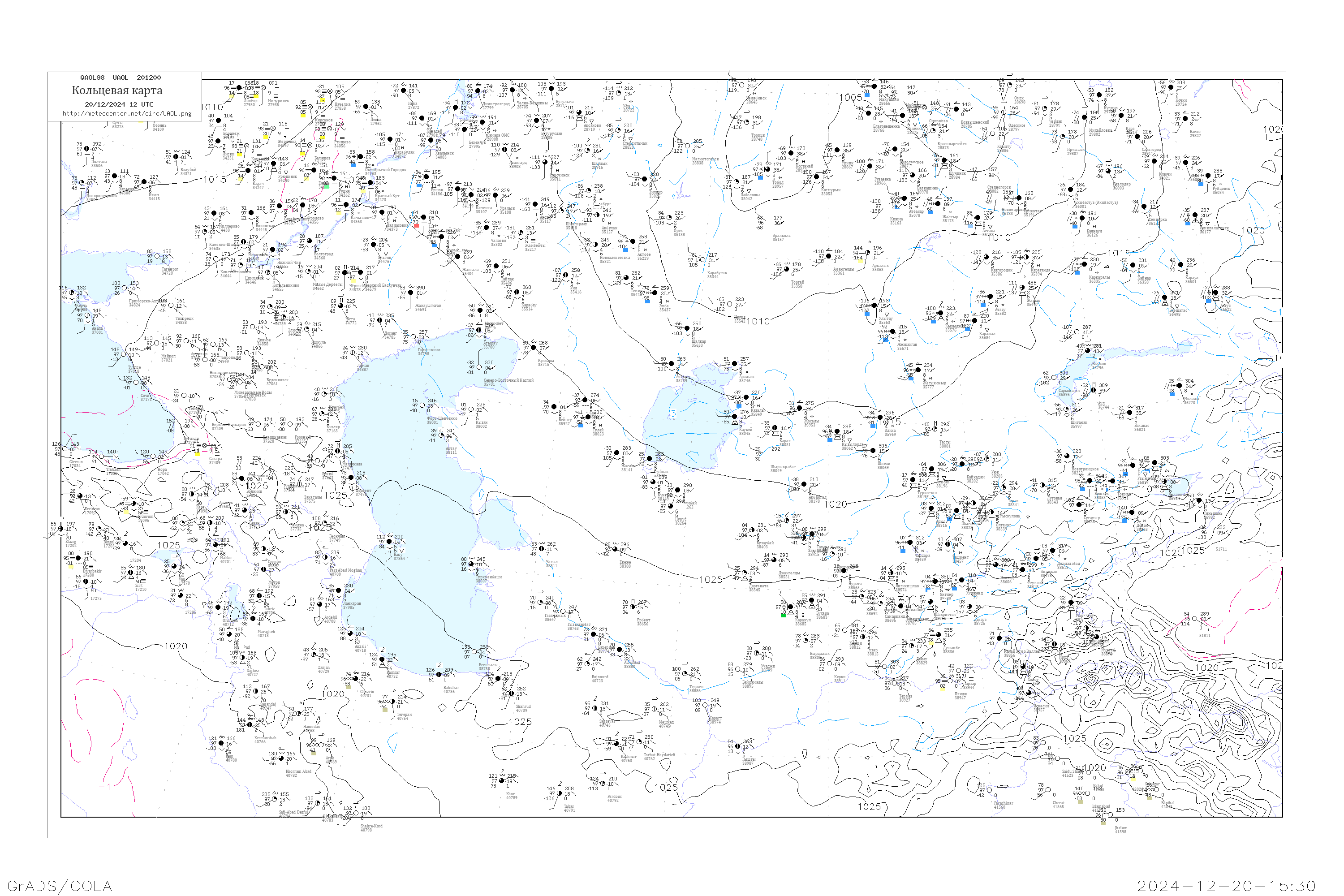Click the red square near Александров Гай
Viewport: 1344px width, 896px height.
point(416,225)
